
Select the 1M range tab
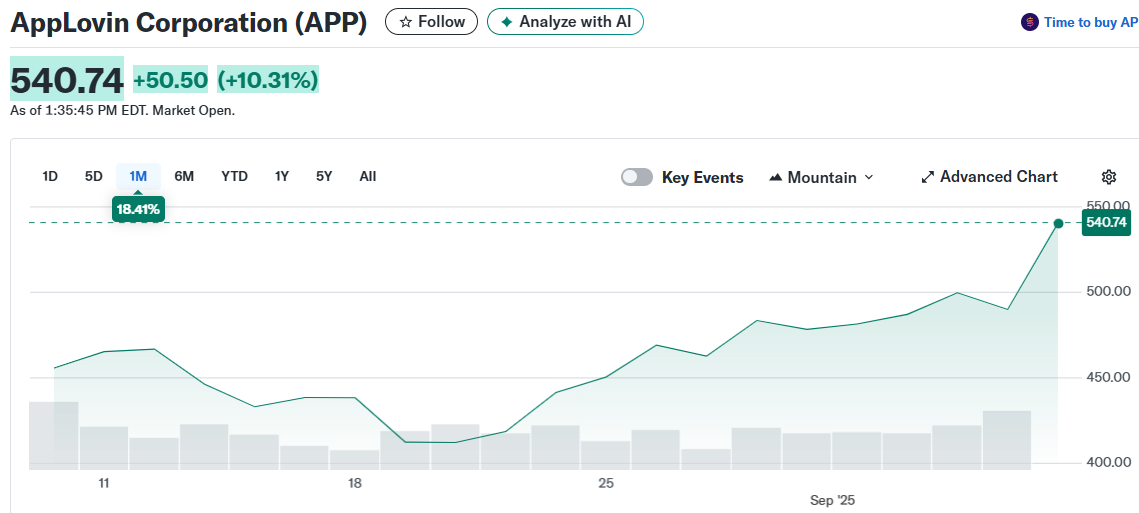138,177
